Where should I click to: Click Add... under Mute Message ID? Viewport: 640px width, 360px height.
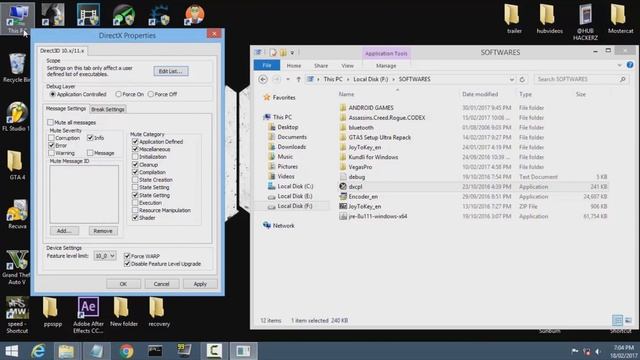(x=64, y=231)
